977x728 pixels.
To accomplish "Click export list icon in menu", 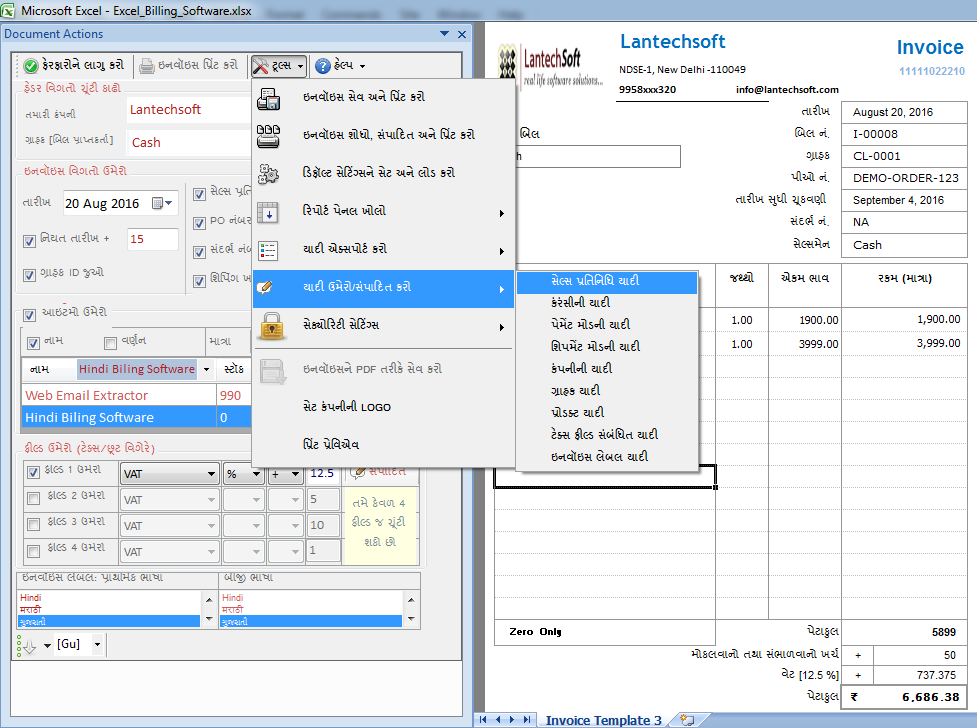I will (269, 251).
